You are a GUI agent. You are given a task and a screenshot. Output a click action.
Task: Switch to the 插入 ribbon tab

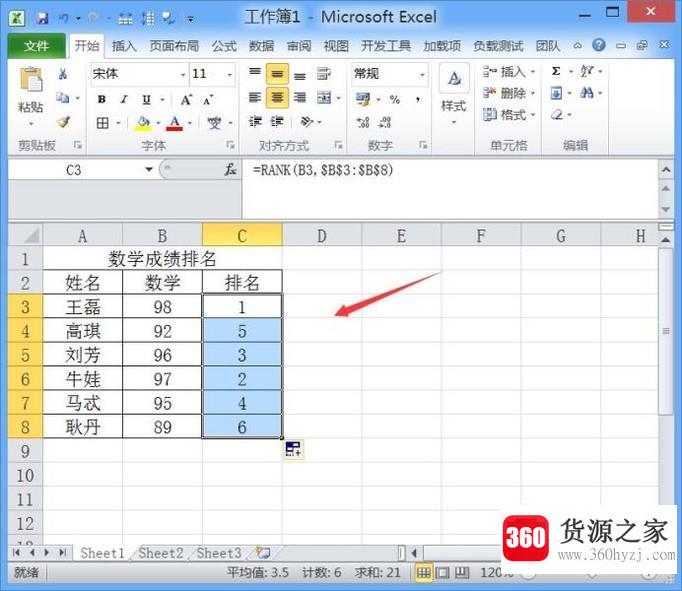(124, 45)
